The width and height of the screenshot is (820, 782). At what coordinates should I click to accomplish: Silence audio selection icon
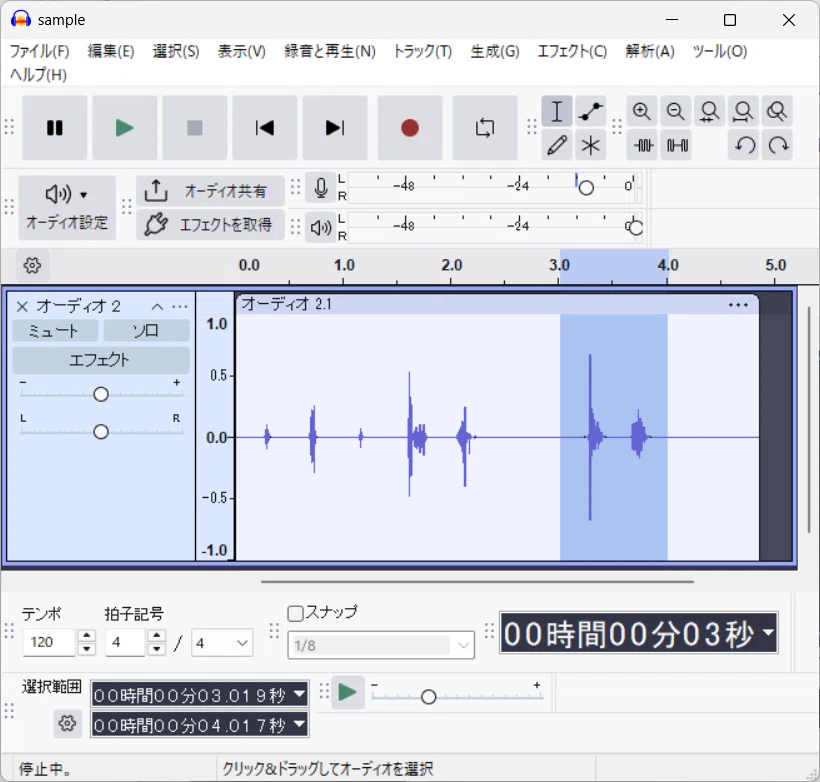[x=677, y=145]
